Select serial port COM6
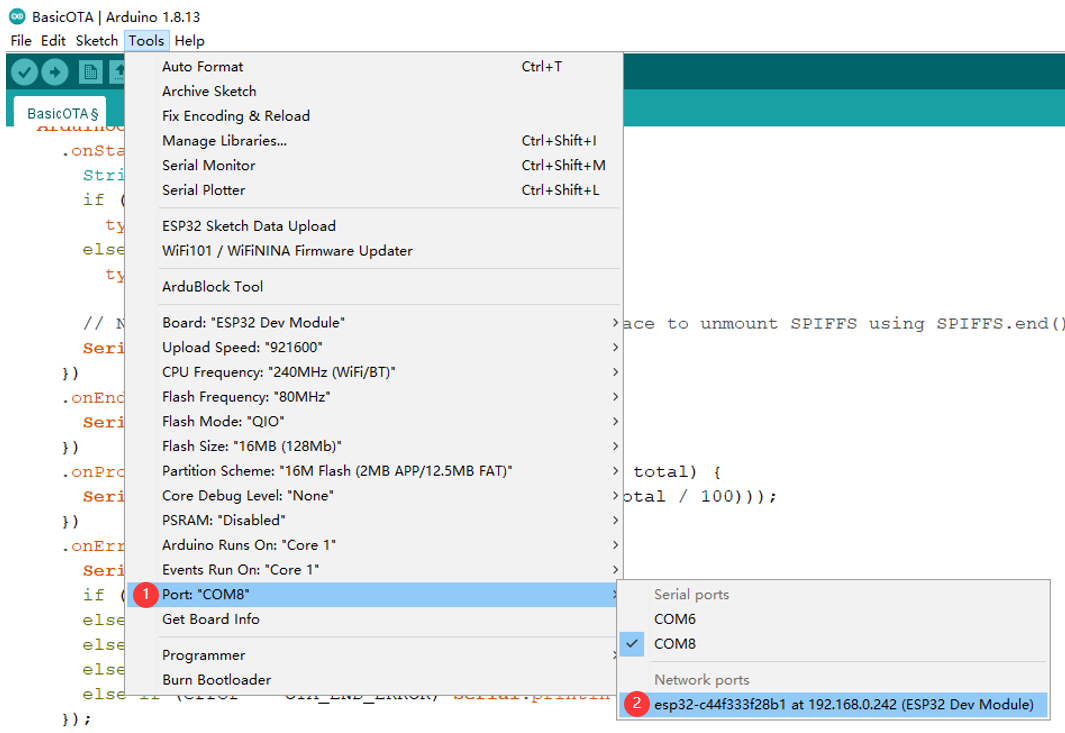This screenshot has width=1065, height=733. 833,619
